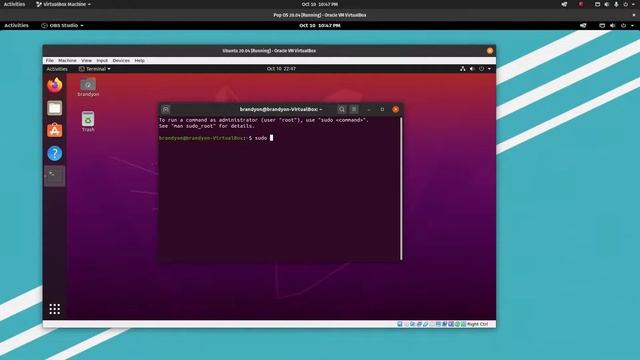Open the terminal hamburger menu
This screenshot has width=640, height=360.
point(354,109)
